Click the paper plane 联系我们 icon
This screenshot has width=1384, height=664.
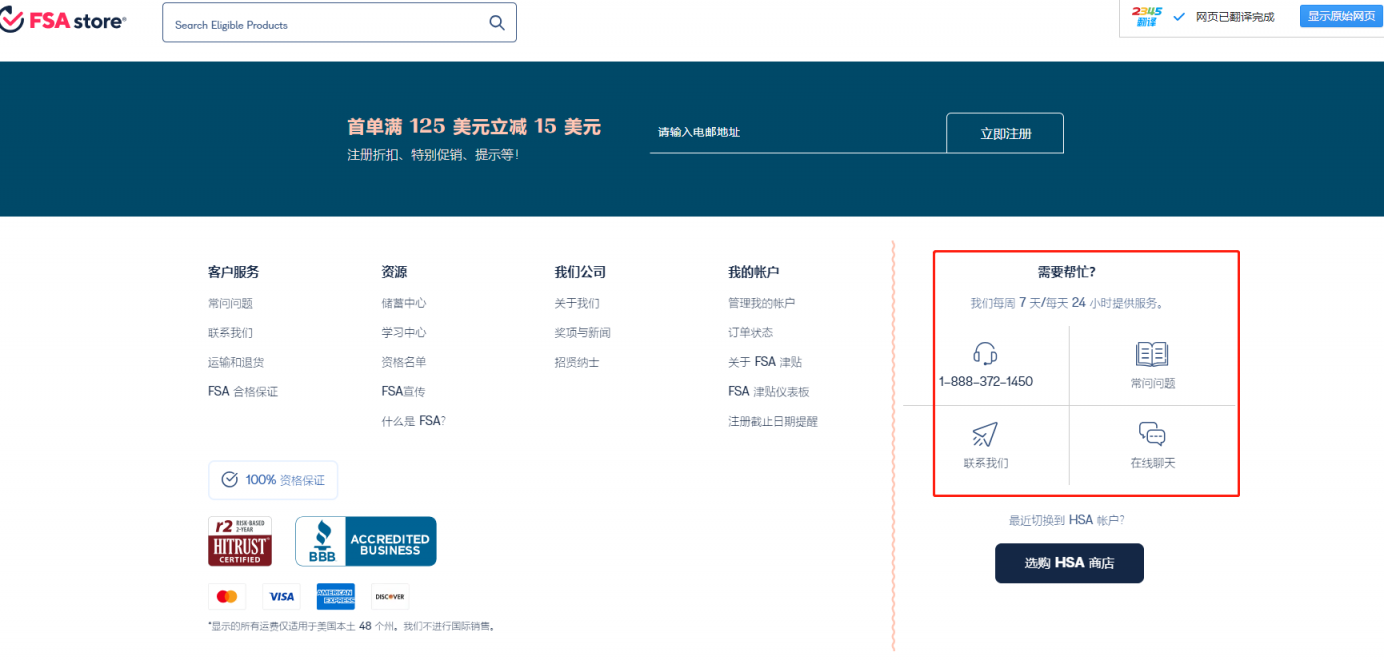coord(984,434)
